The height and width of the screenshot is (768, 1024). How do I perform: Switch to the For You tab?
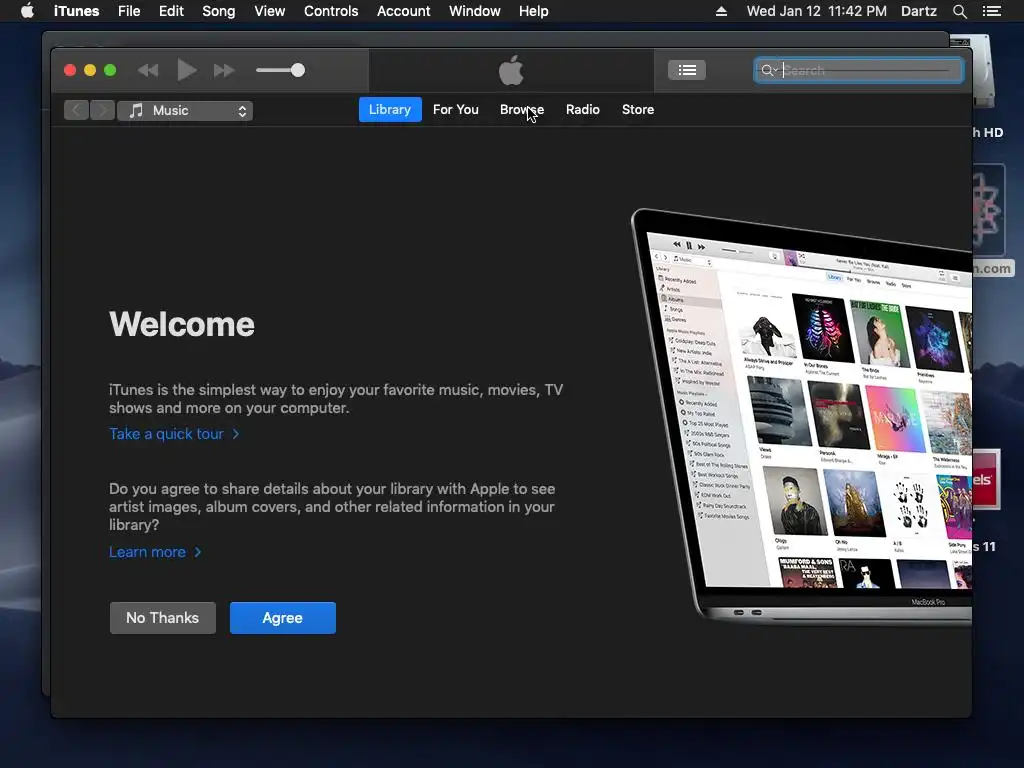[x=456, y=110]
